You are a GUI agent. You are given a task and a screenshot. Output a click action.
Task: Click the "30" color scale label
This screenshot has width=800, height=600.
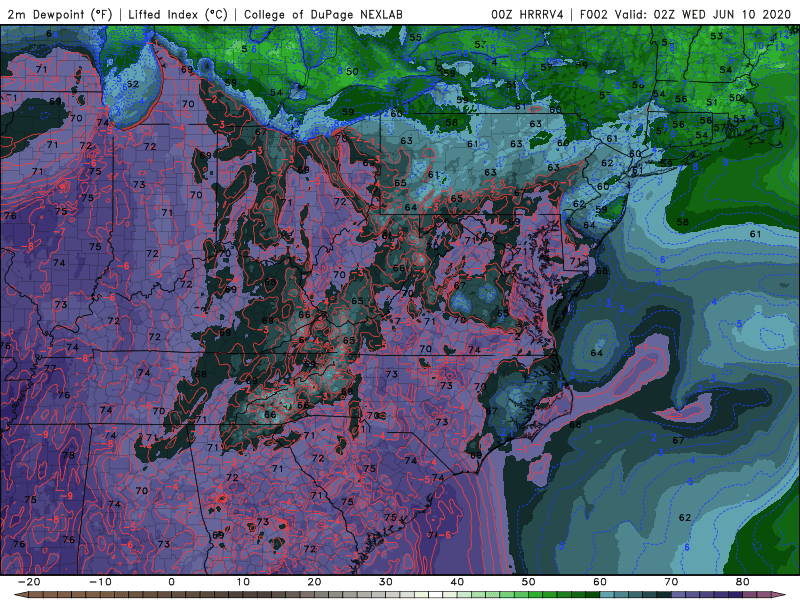tap(386, 582)
